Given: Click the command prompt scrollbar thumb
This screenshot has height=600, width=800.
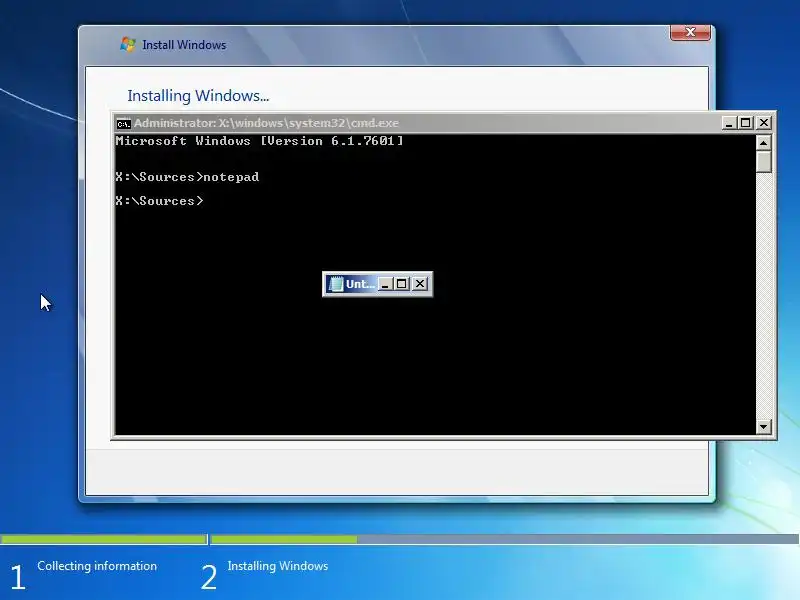Looking at the screenshot, I should tap(763, 162).
